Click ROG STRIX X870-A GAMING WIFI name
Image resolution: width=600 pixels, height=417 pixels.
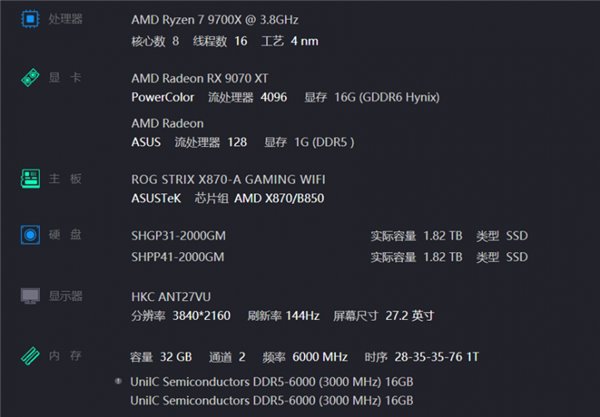pyautogui.click(x=228, y=179)
